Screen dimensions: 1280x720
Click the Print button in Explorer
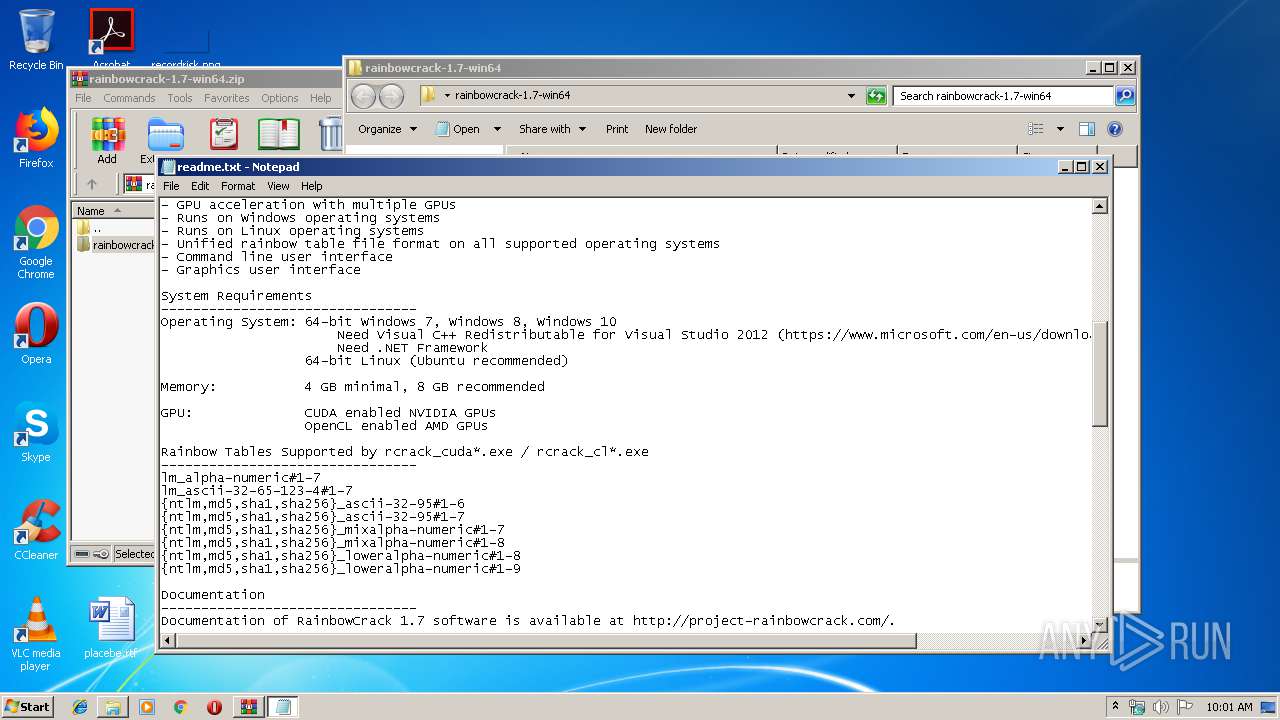pyautogui.click(x=617, y=129)
